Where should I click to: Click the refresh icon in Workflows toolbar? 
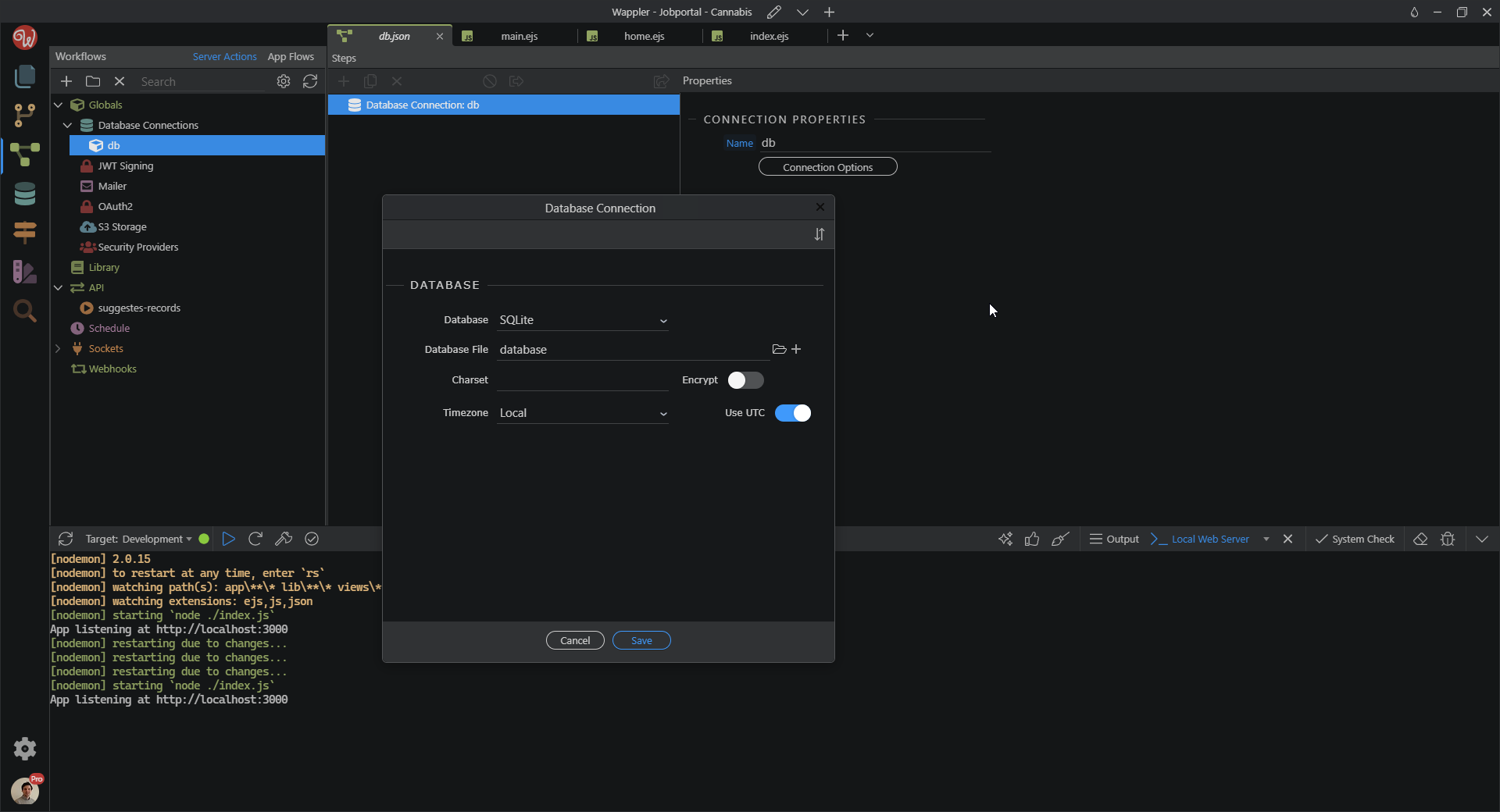pos(310,81)
